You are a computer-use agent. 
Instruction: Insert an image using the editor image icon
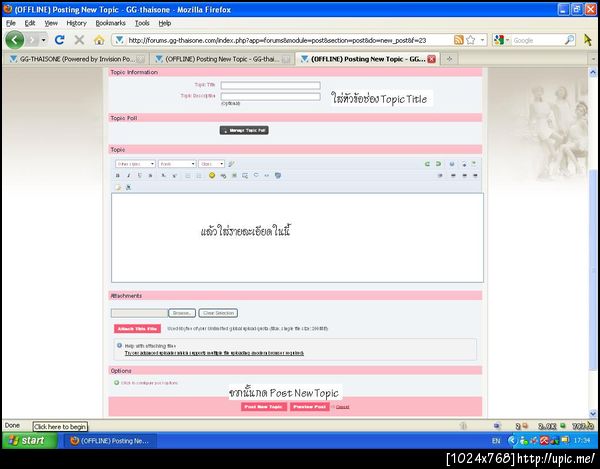pyautogui.click(x=234, y=176)
